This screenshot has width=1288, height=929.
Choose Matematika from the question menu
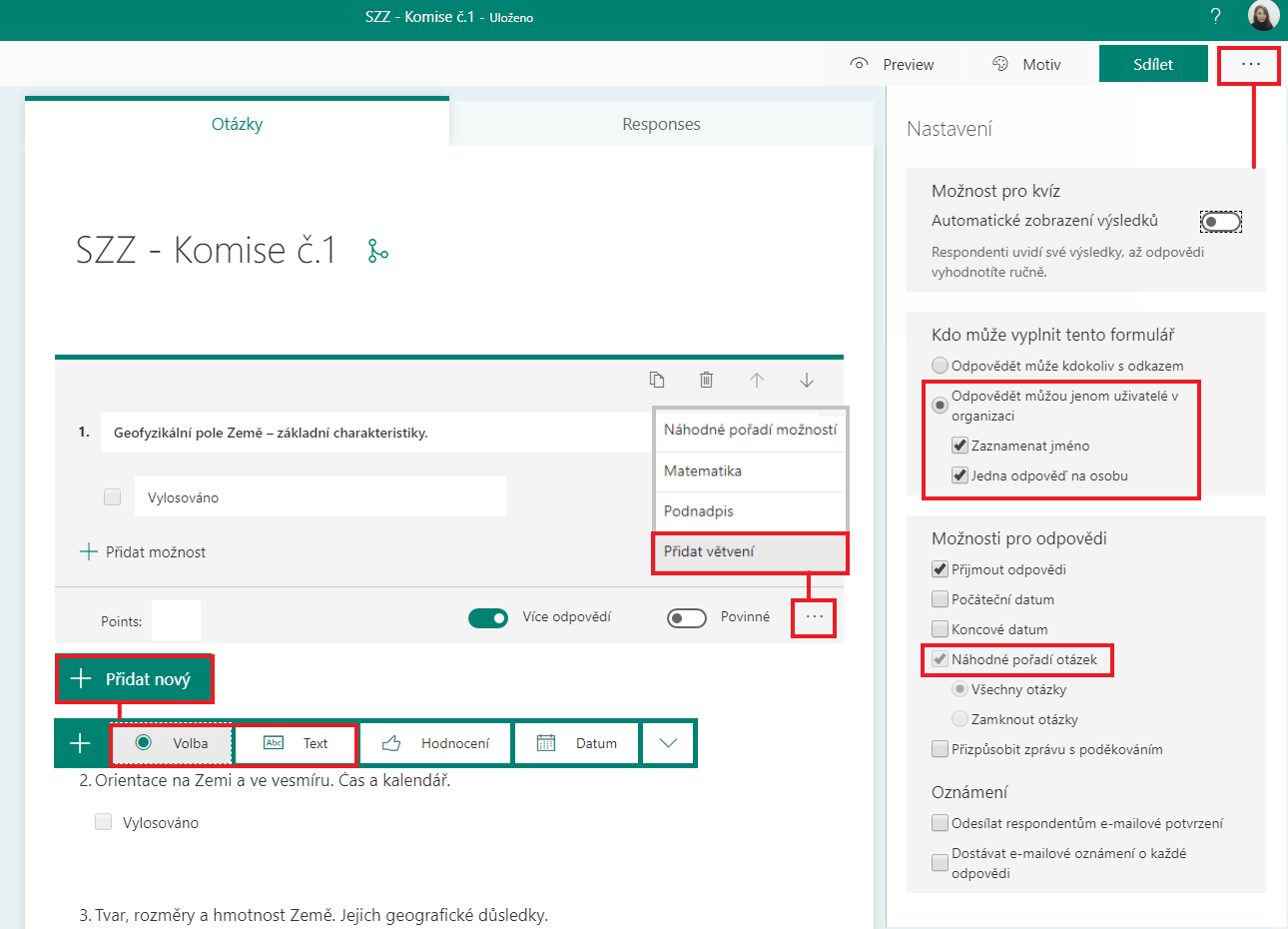(751, 471)
